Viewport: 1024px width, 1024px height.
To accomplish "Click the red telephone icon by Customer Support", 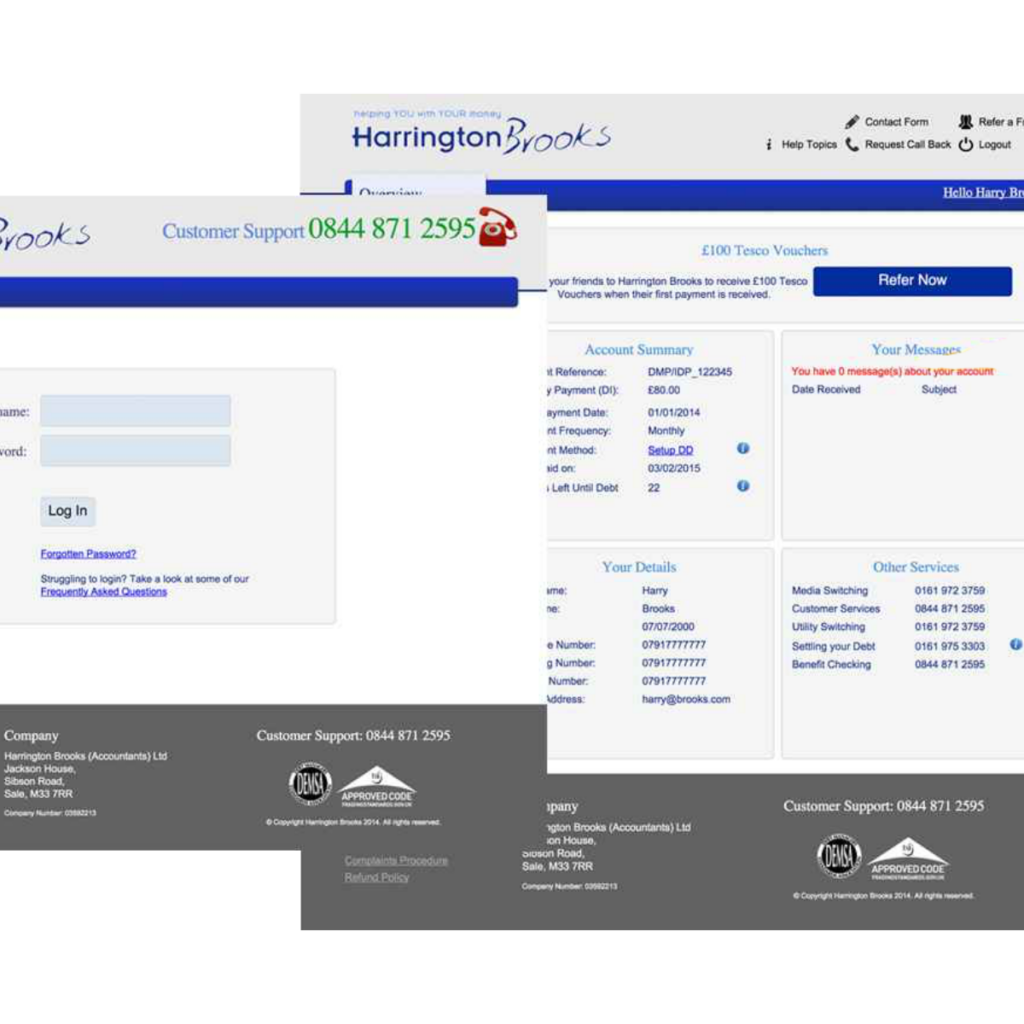I will point(497,227).
